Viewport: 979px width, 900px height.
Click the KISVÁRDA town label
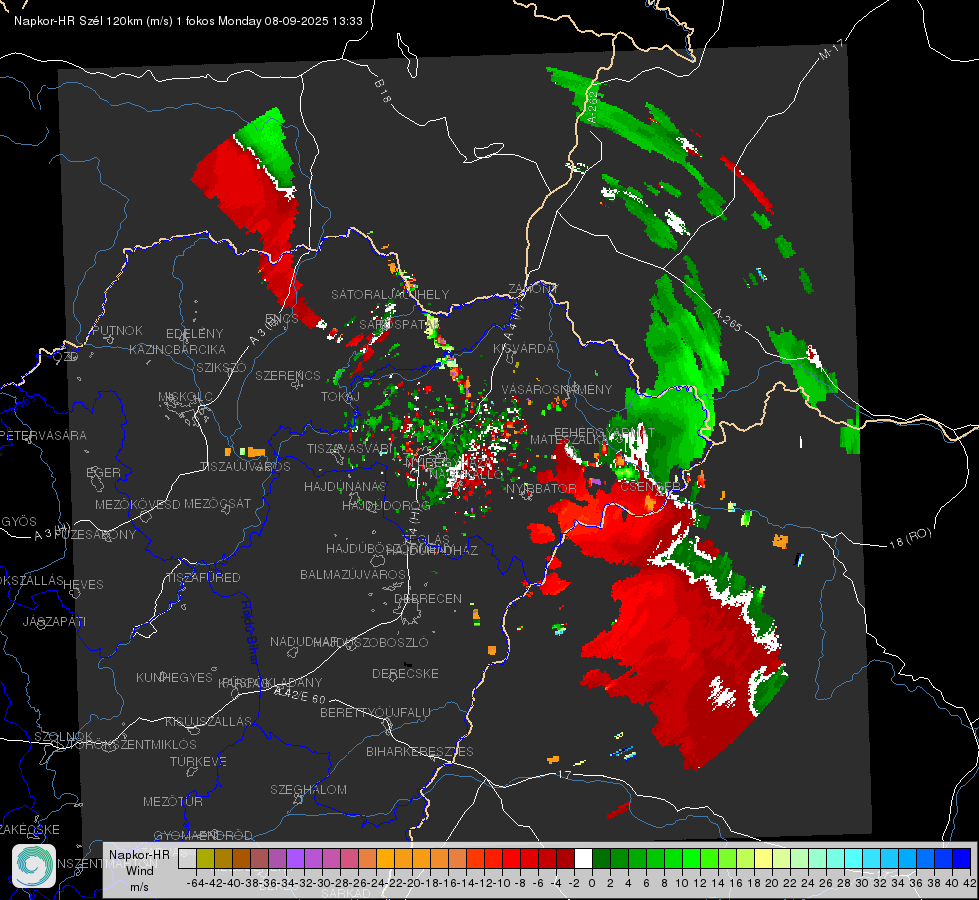pos(523,348)
